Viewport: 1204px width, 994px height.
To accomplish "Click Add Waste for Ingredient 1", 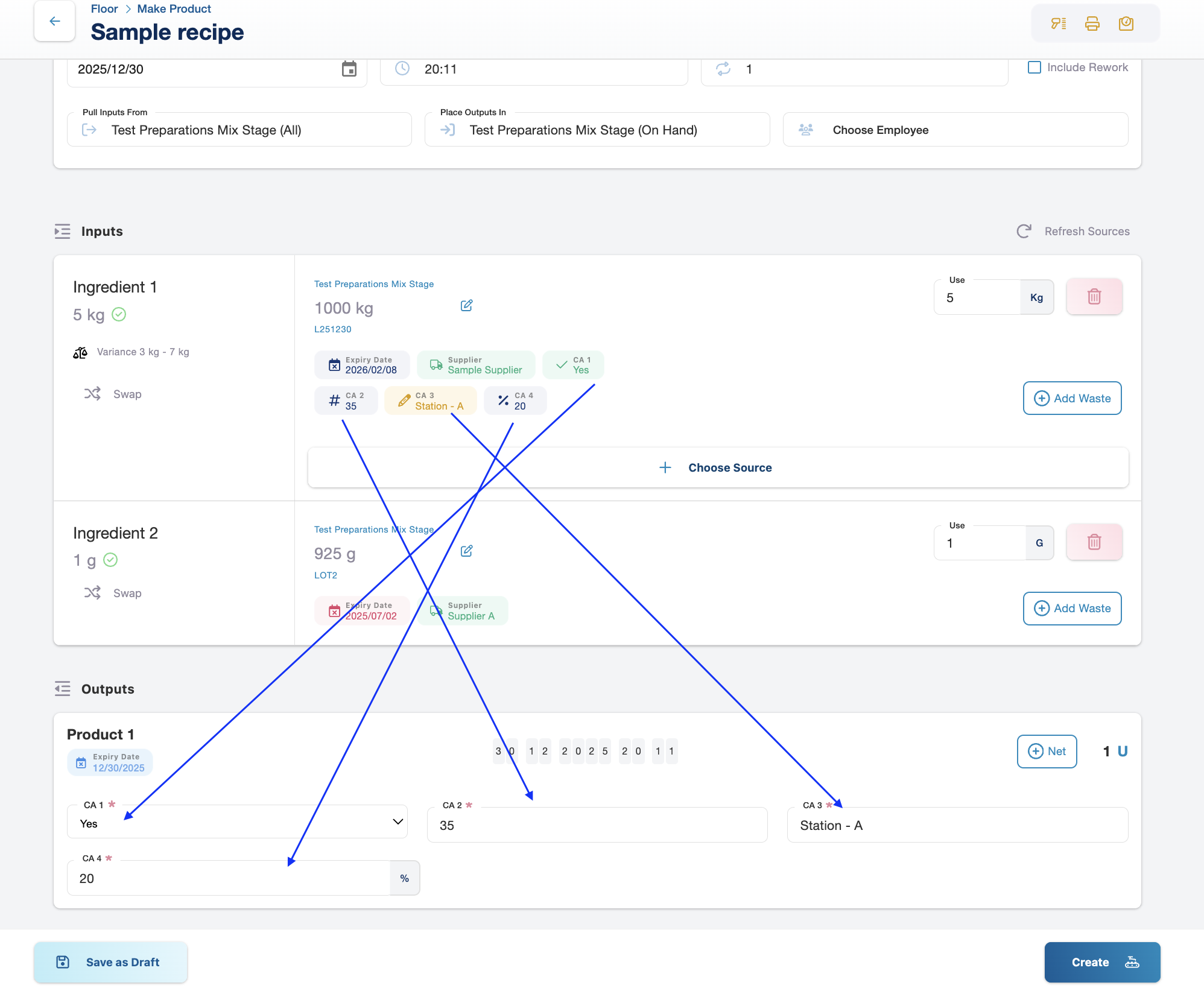I will pyautogui.click(x=1072, y=398).
